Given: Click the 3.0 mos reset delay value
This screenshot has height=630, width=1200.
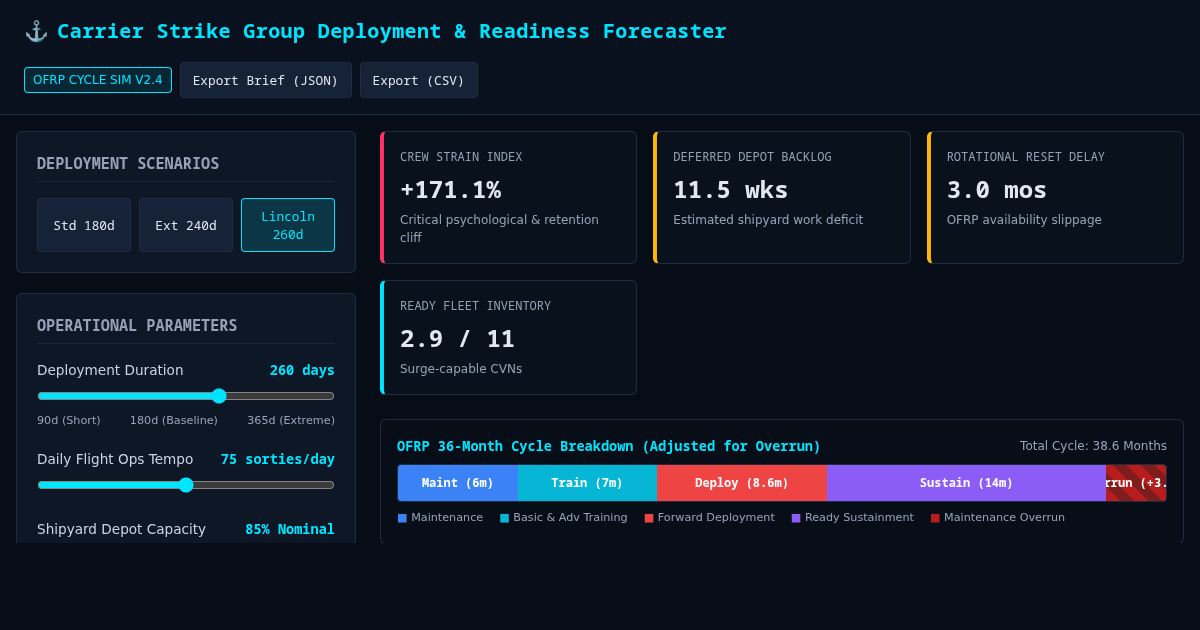Looking at the screenshot, I should tap(997, 190).
